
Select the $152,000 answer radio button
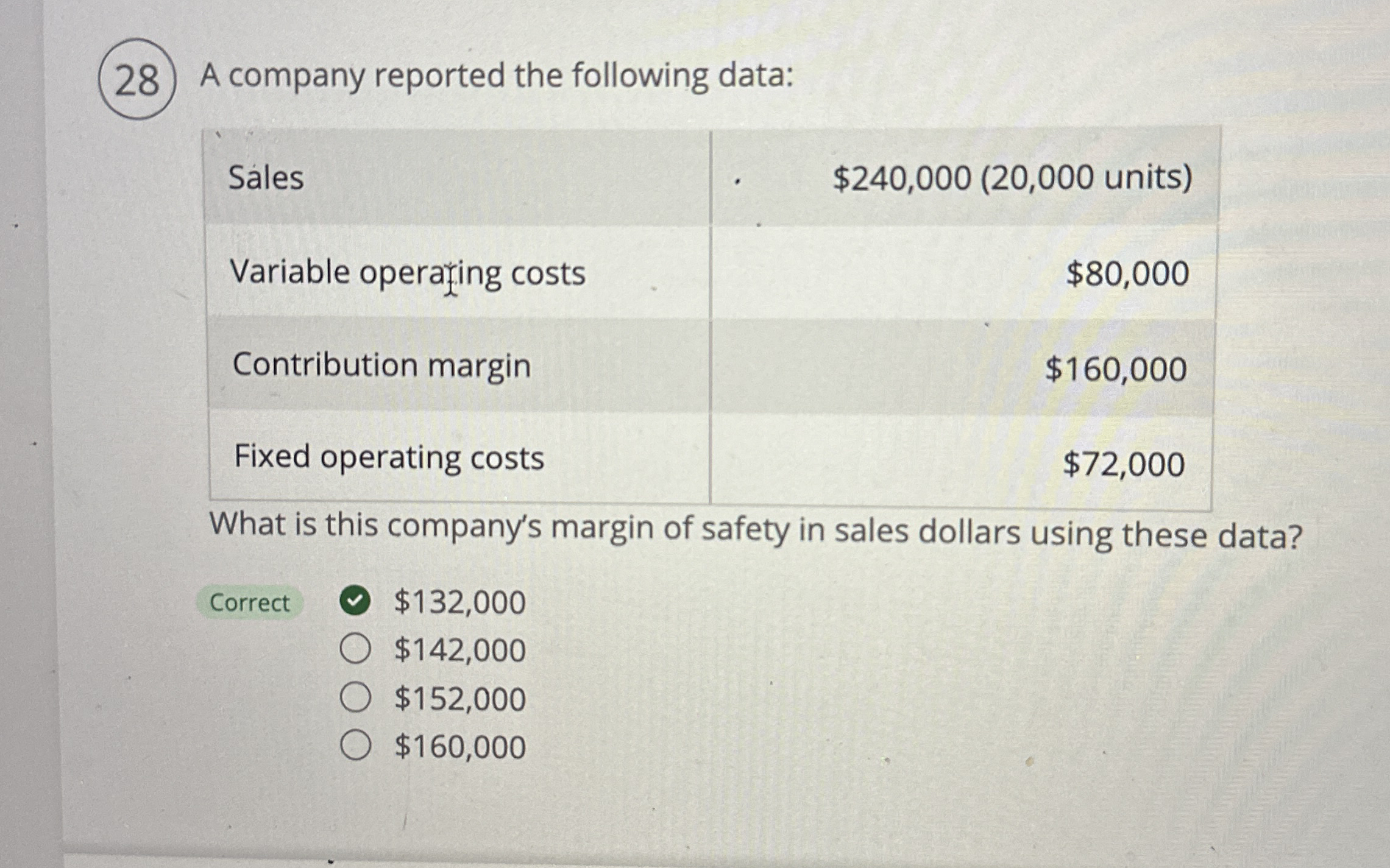355,697
